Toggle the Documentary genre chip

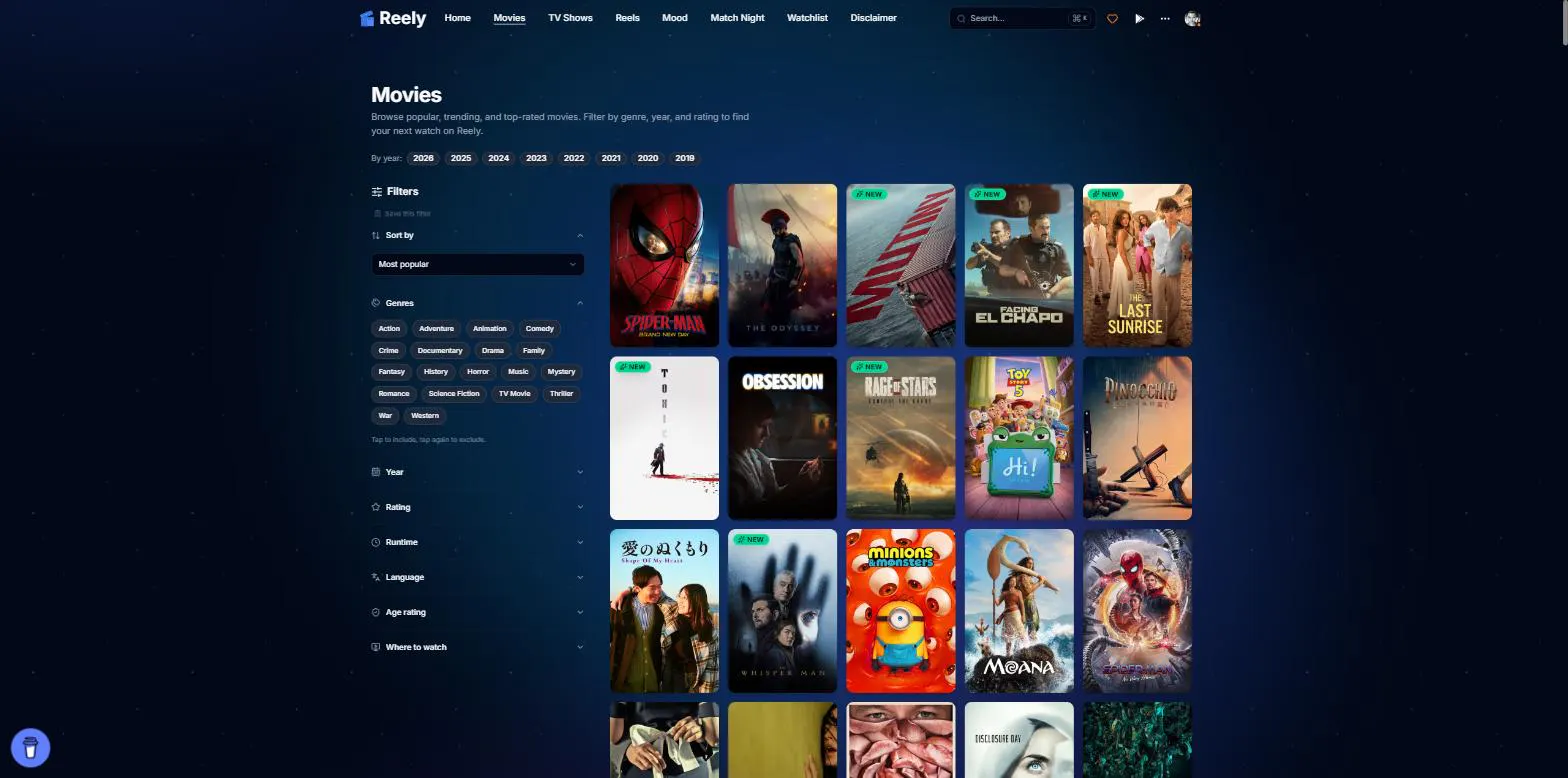[440, 350]
